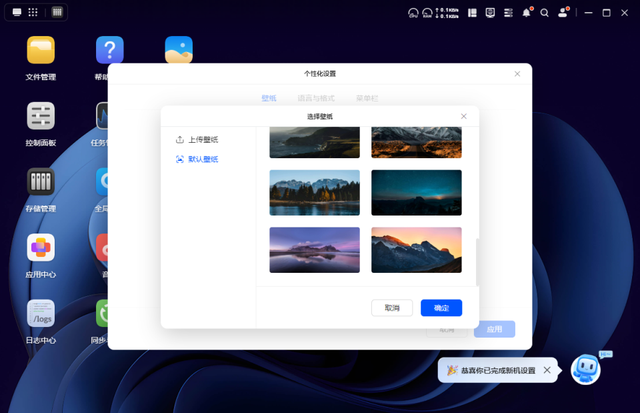This screenshot has width=640, height=413.
Task: Open the 应用中心 app center icon
Action: 41,247
